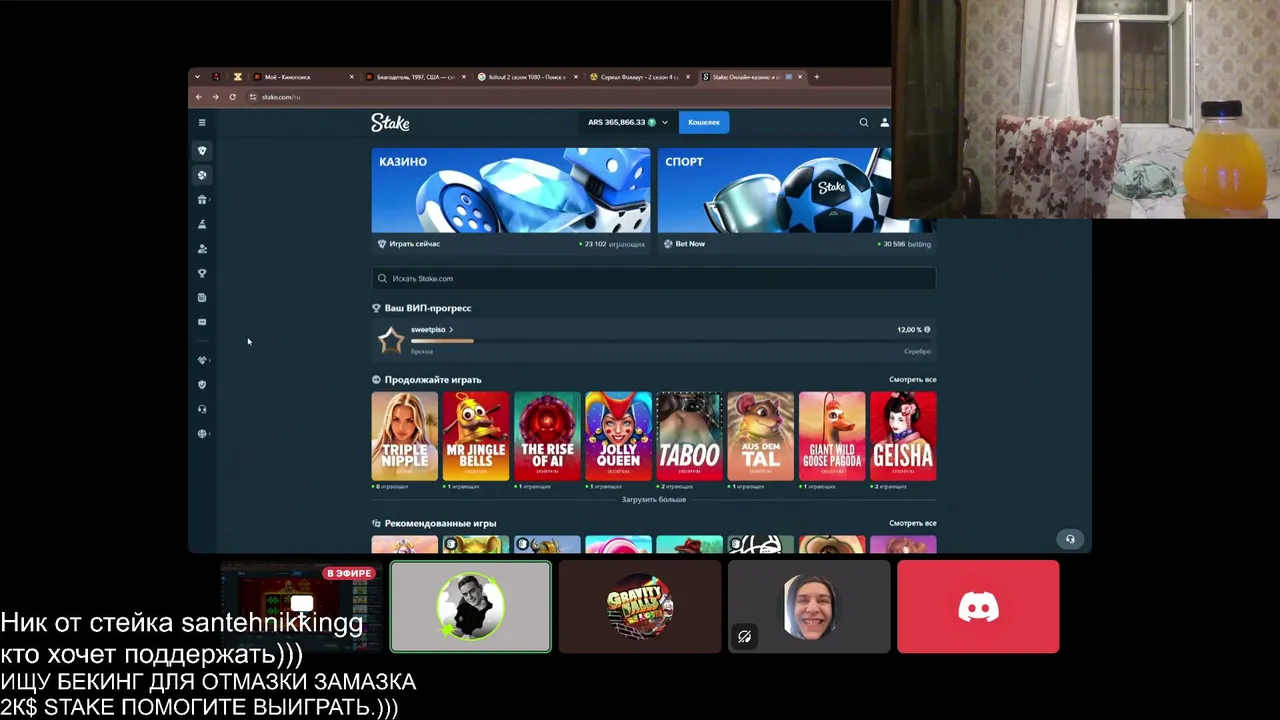Click the Серебро next level label
Viewport: 1280px width, 720px height.
click(x=917, y=352)
